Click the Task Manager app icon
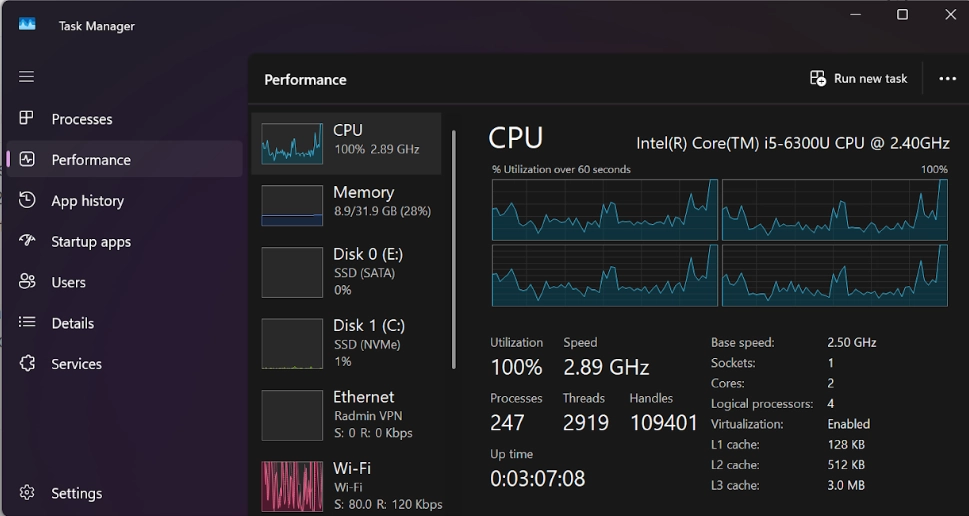 (27, 25)
